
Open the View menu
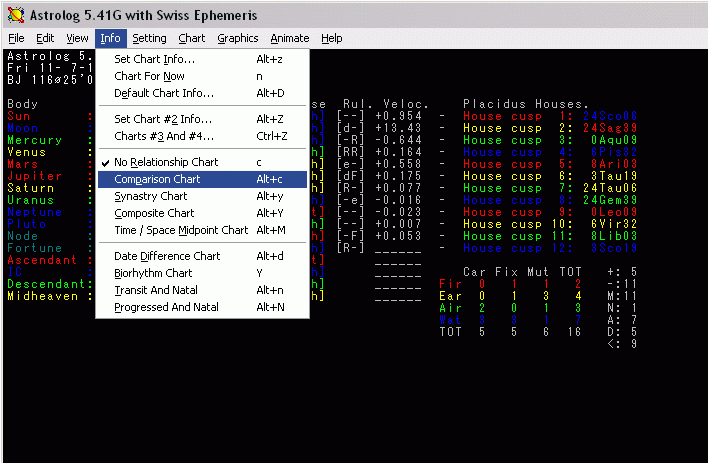coord(77,38)
